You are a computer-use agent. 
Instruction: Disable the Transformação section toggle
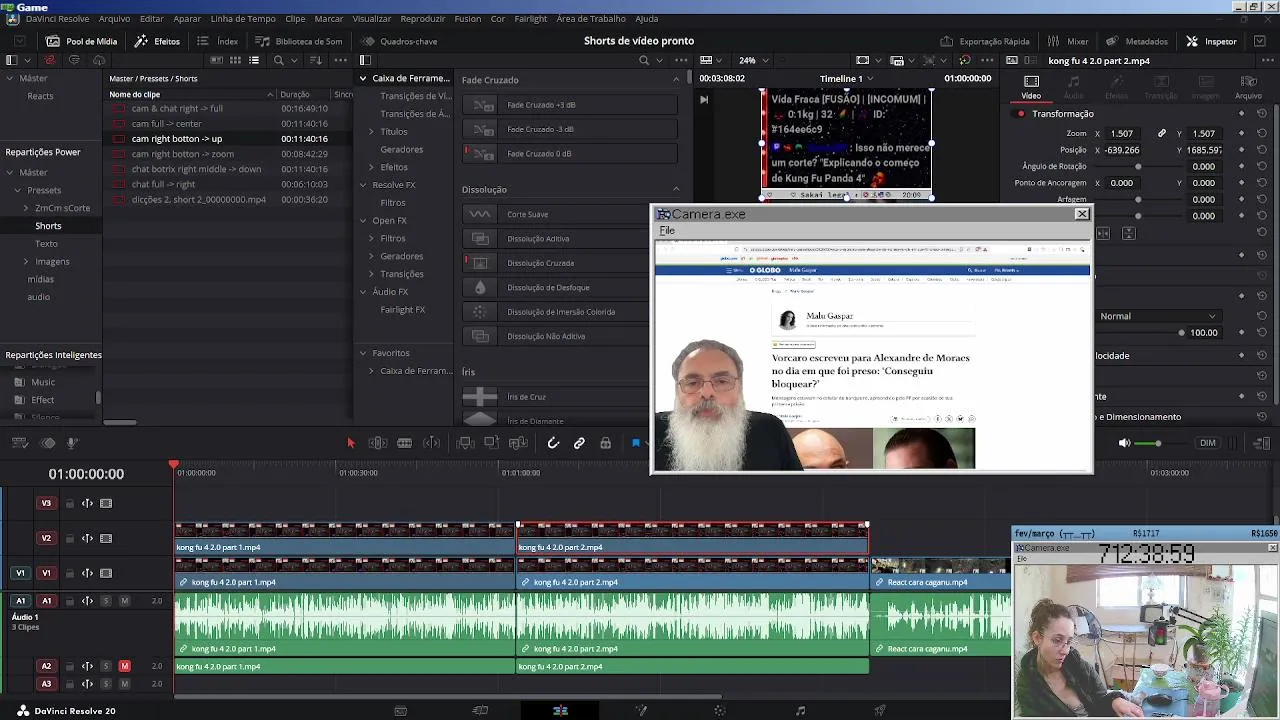point(1020,114)
